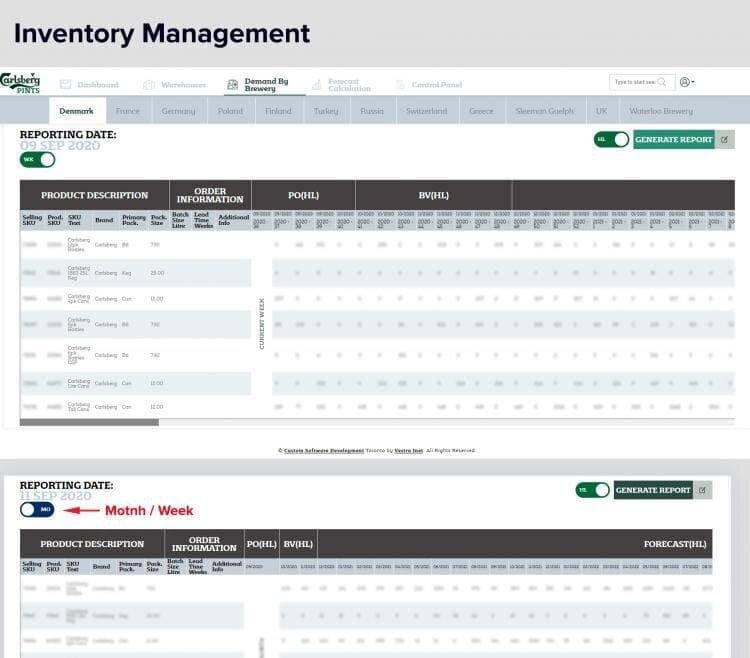The image size is (750, 658).
Task: Click upper table Batch Size Litre header
Action: coord(180,220)
